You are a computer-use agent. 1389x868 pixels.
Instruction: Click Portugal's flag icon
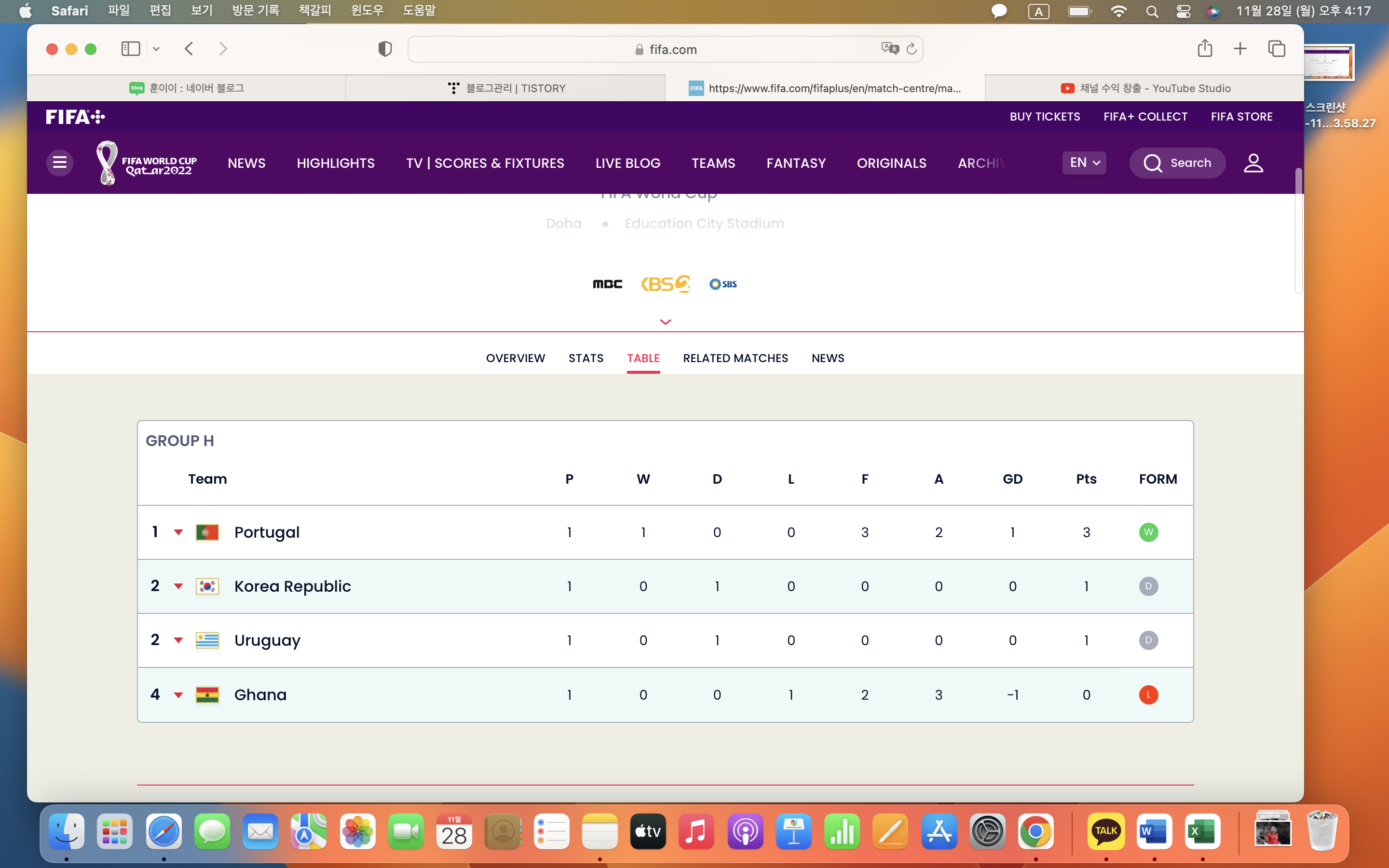point(207,532)
